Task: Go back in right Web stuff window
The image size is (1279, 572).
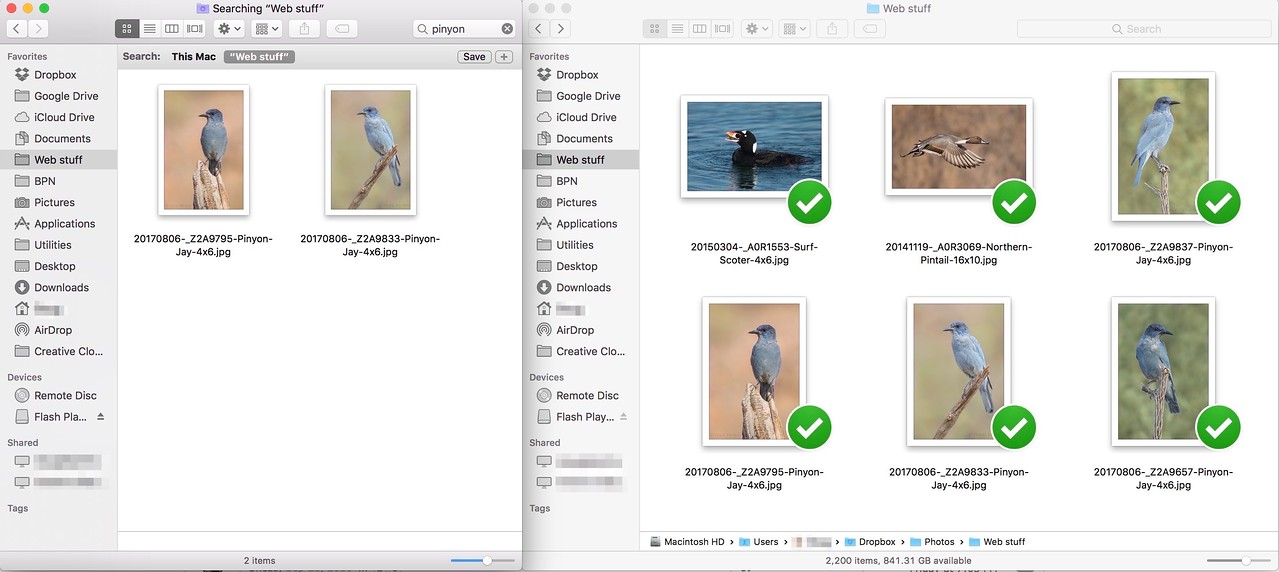Action: pyautogui.click(x=538, y=29)
